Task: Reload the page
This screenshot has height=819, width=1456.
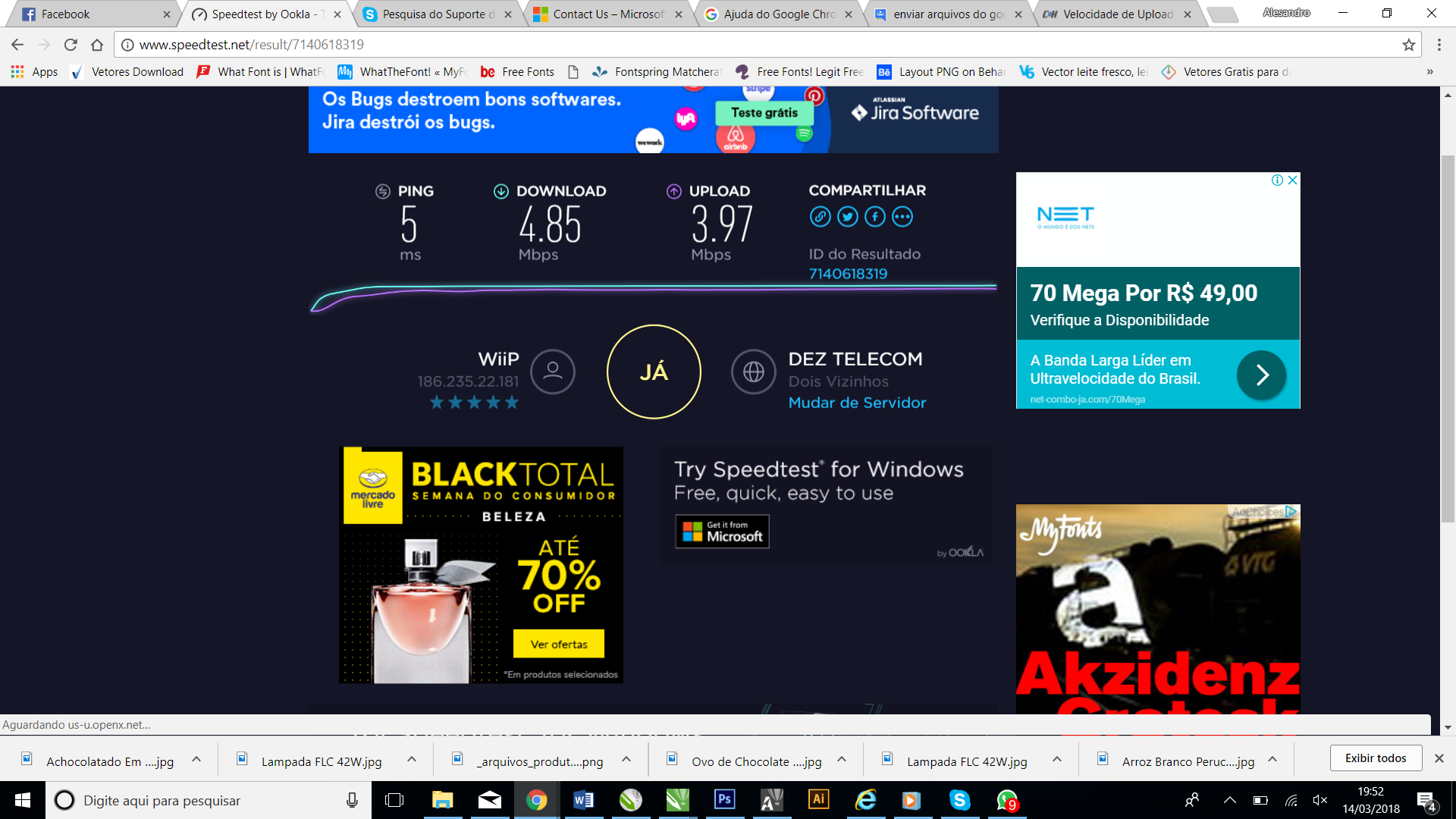Action: coord(71,45)
